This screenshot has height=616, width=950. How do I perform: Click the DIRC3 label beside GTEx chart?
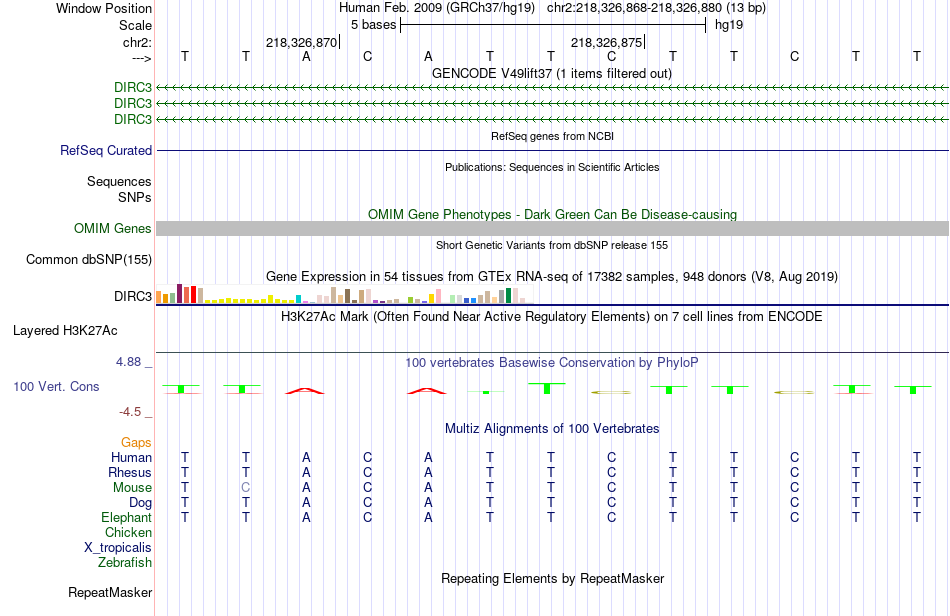click(133, 296)
